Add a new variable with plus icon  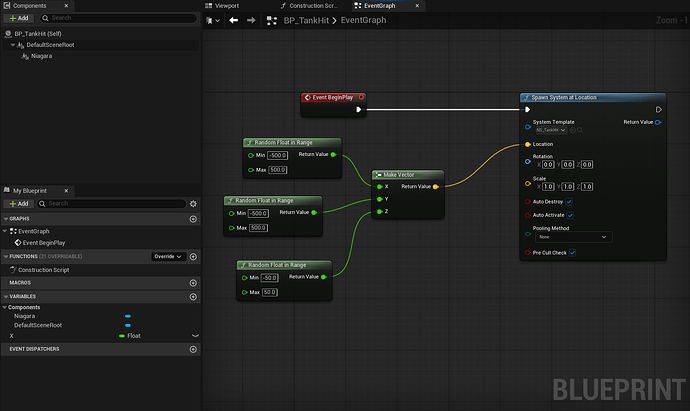click(x=193, y=296)
